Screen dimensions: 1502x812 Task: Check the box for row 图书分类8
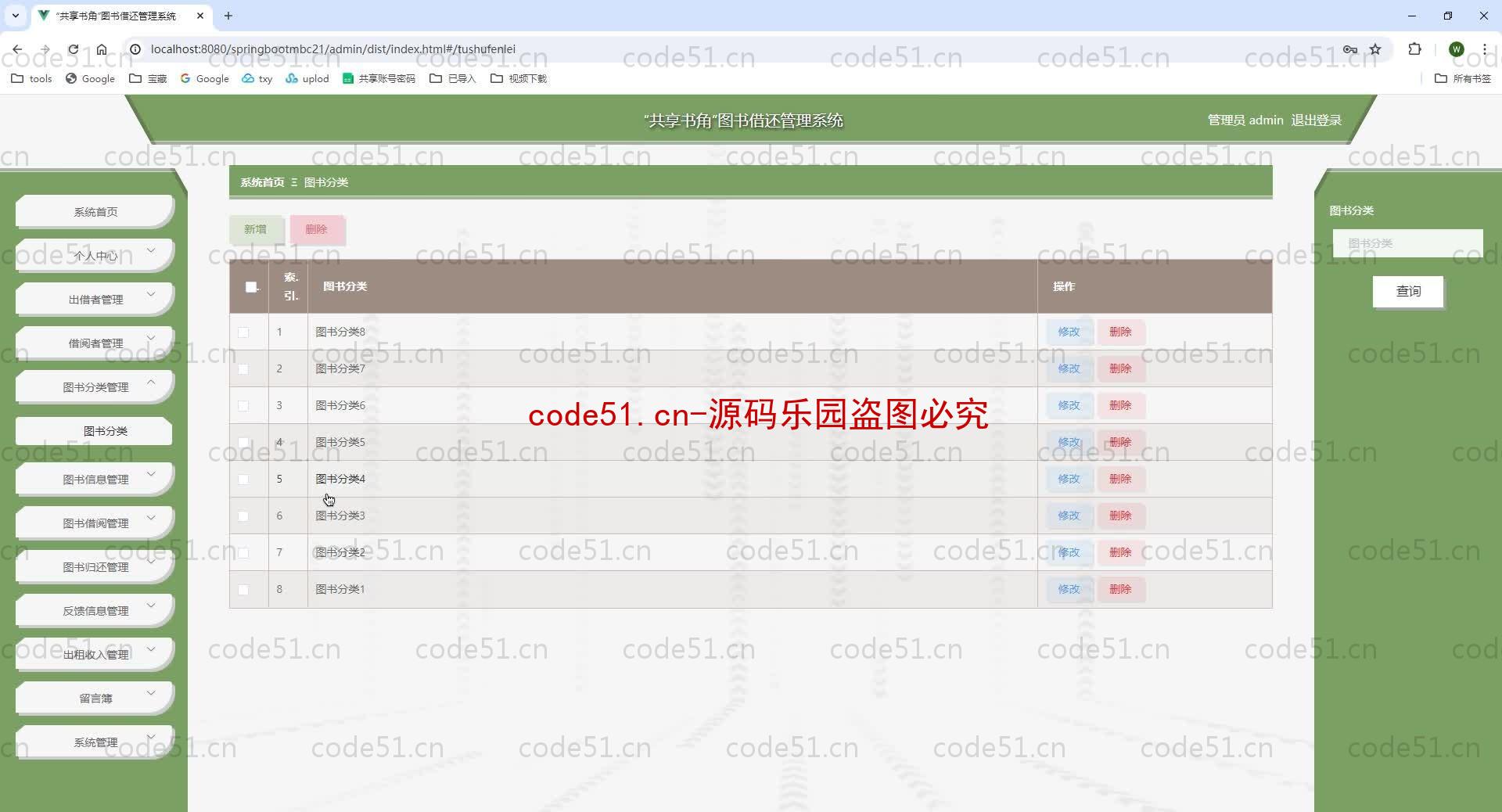243,332
